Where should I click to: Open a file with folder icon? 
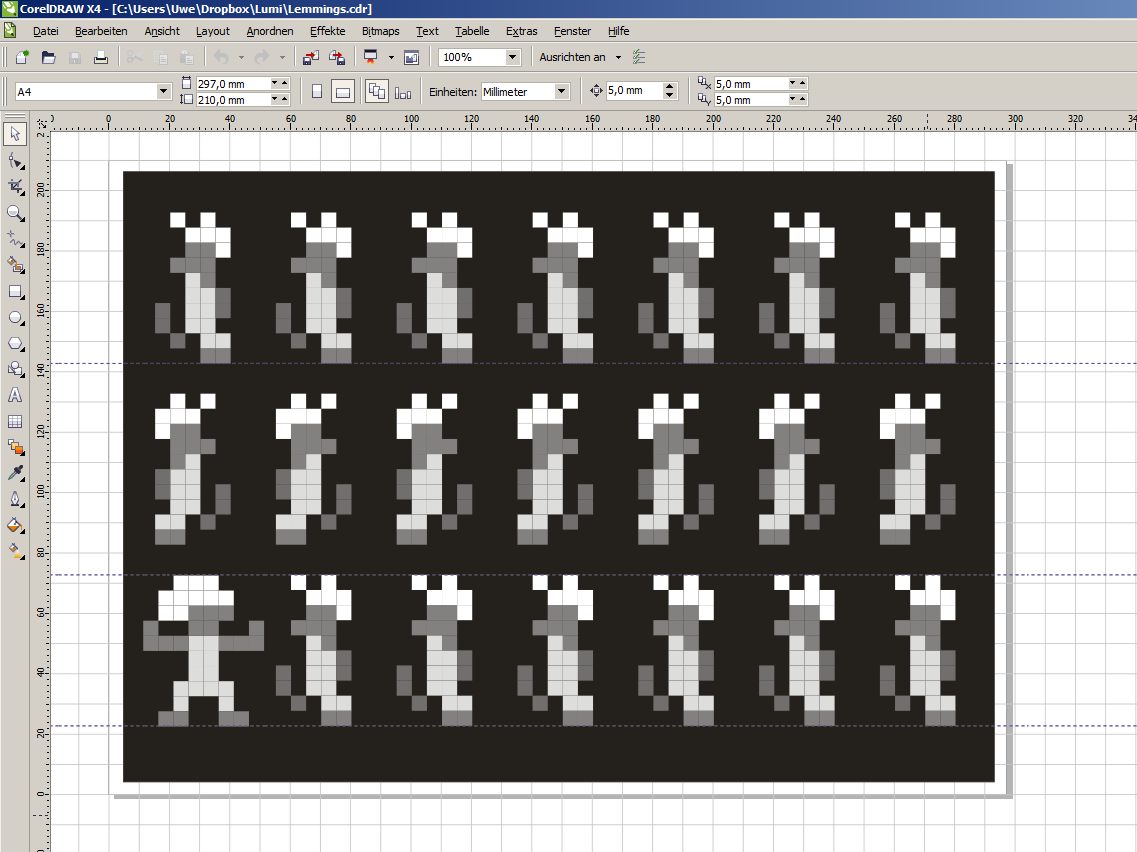(x=49, y=57)
